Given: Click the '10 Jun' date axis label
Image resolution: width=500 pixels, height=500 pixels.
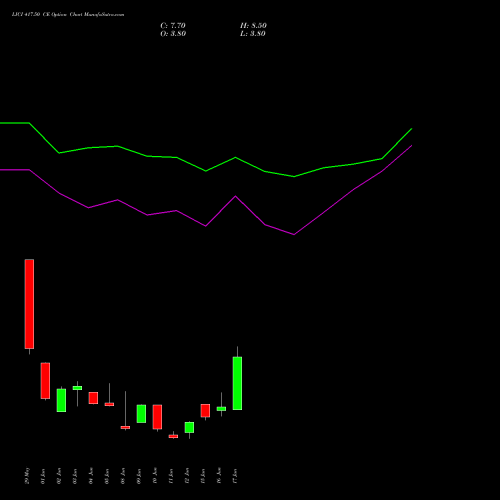Looking at the screenshot, I should tap(155, 476).
